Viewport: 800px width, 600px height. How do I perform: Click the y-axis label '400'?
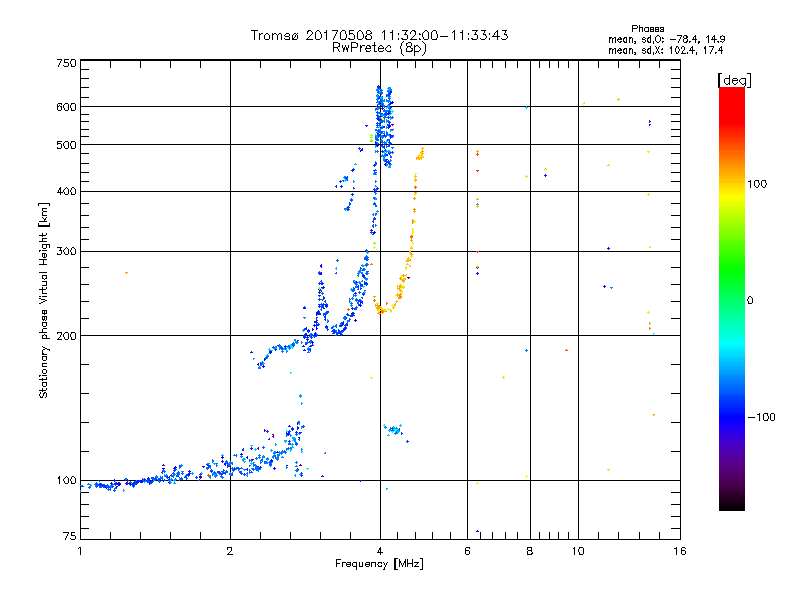[x=66, y=191]
